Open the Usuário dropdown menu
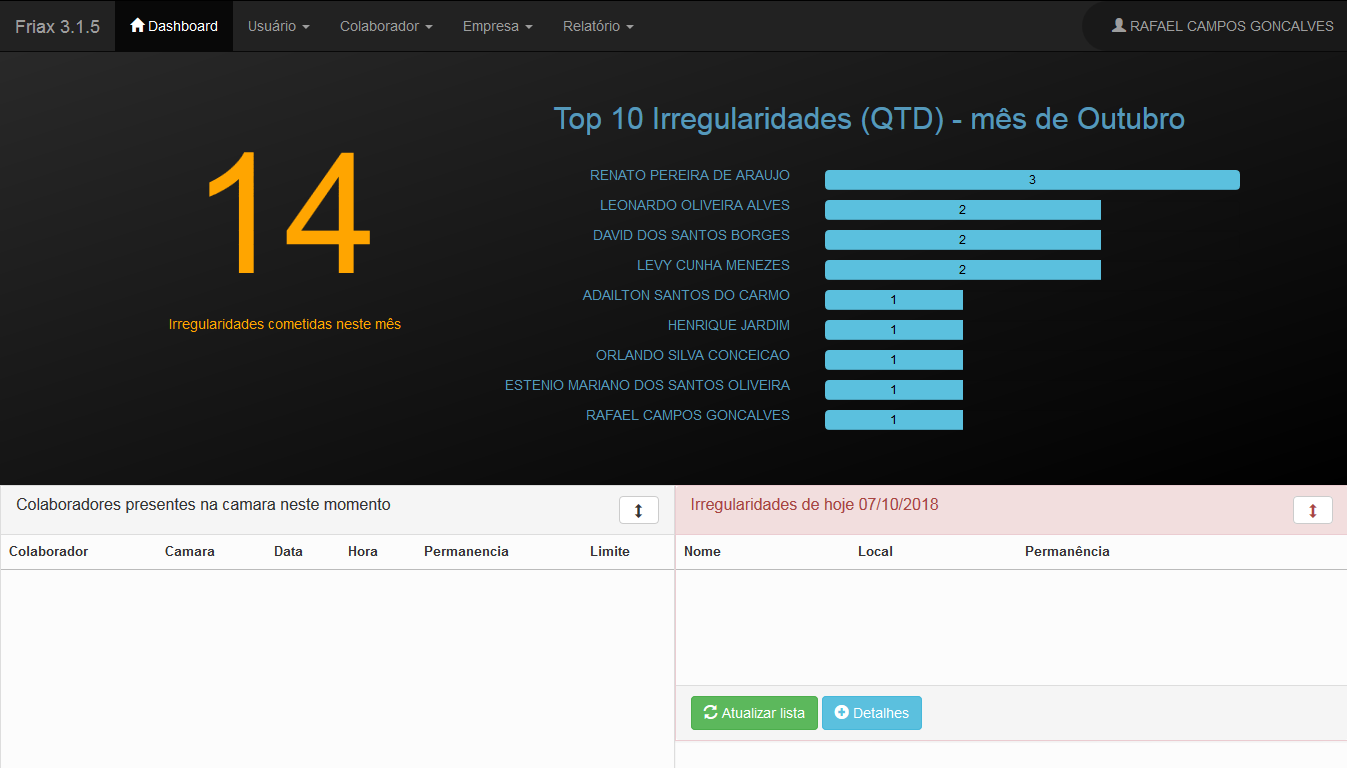The width and height of the screenshot is (1347, 768). 278,26
